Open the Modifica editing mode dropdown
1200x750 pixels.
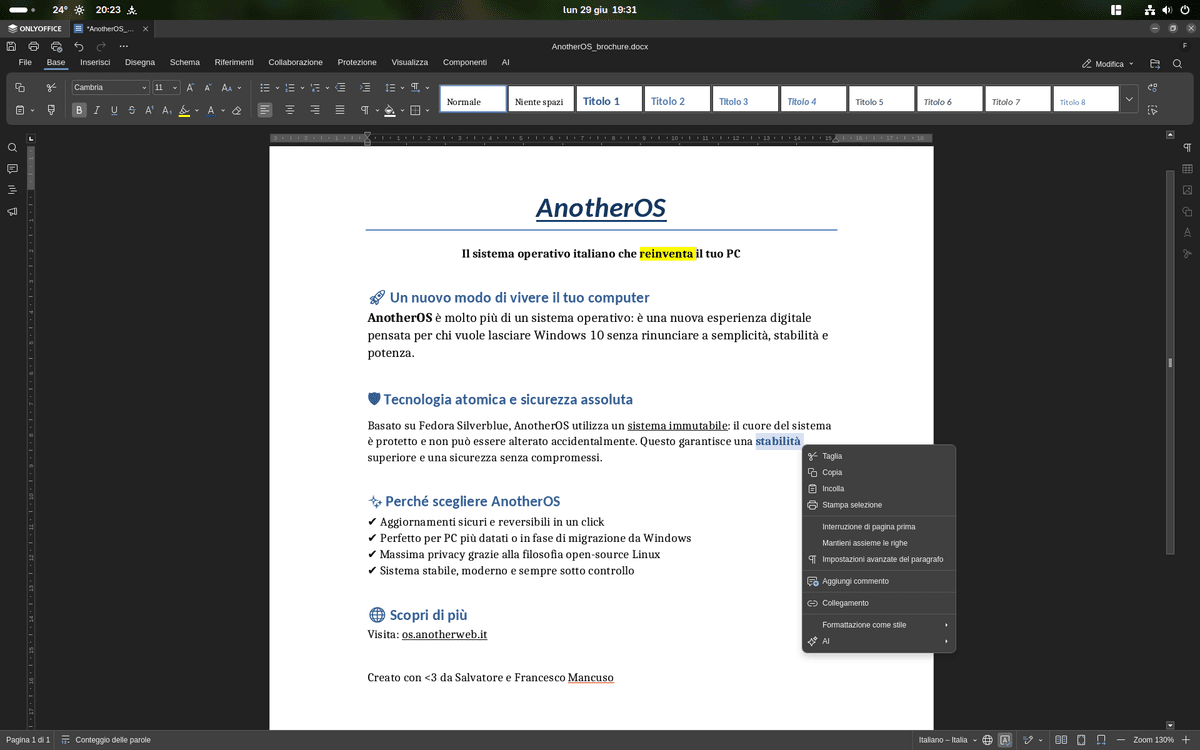pos(1108,64)
